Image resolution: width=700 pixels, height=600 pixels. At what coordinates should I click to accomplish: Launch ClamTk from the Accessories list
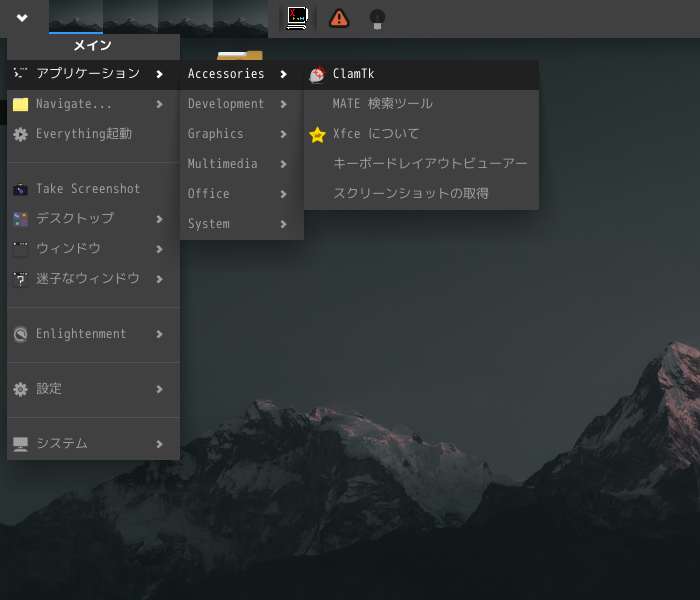421,74
